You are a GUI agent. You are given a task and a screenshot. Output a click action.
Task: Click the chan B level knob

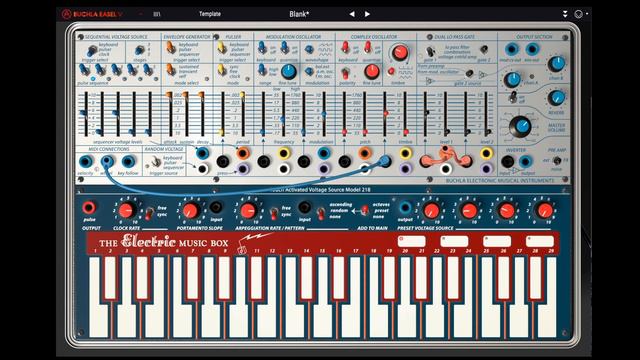(556, 64)
